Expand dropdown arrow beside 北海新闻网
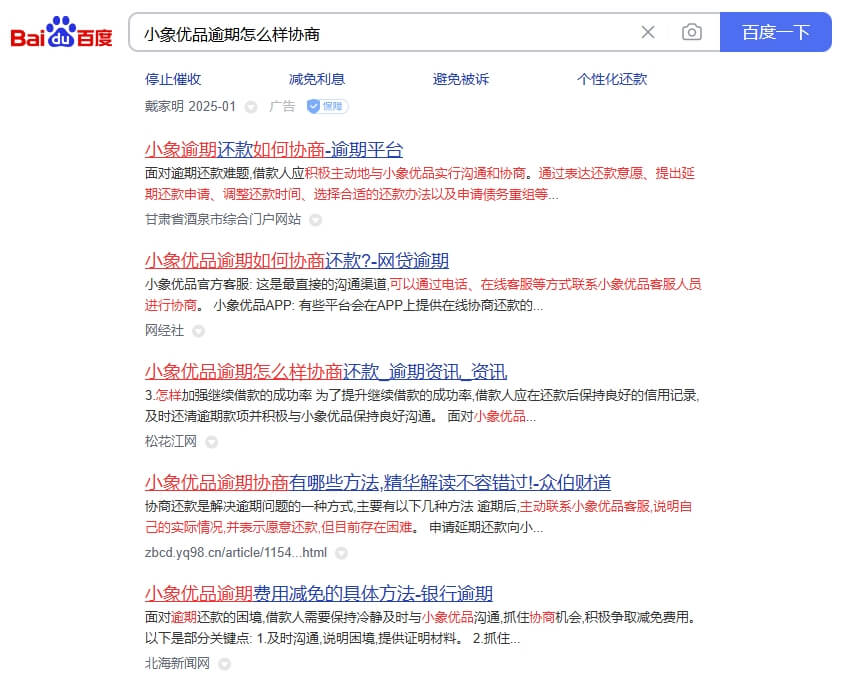Viewport: 845px width, 689px height. (224, 663)
